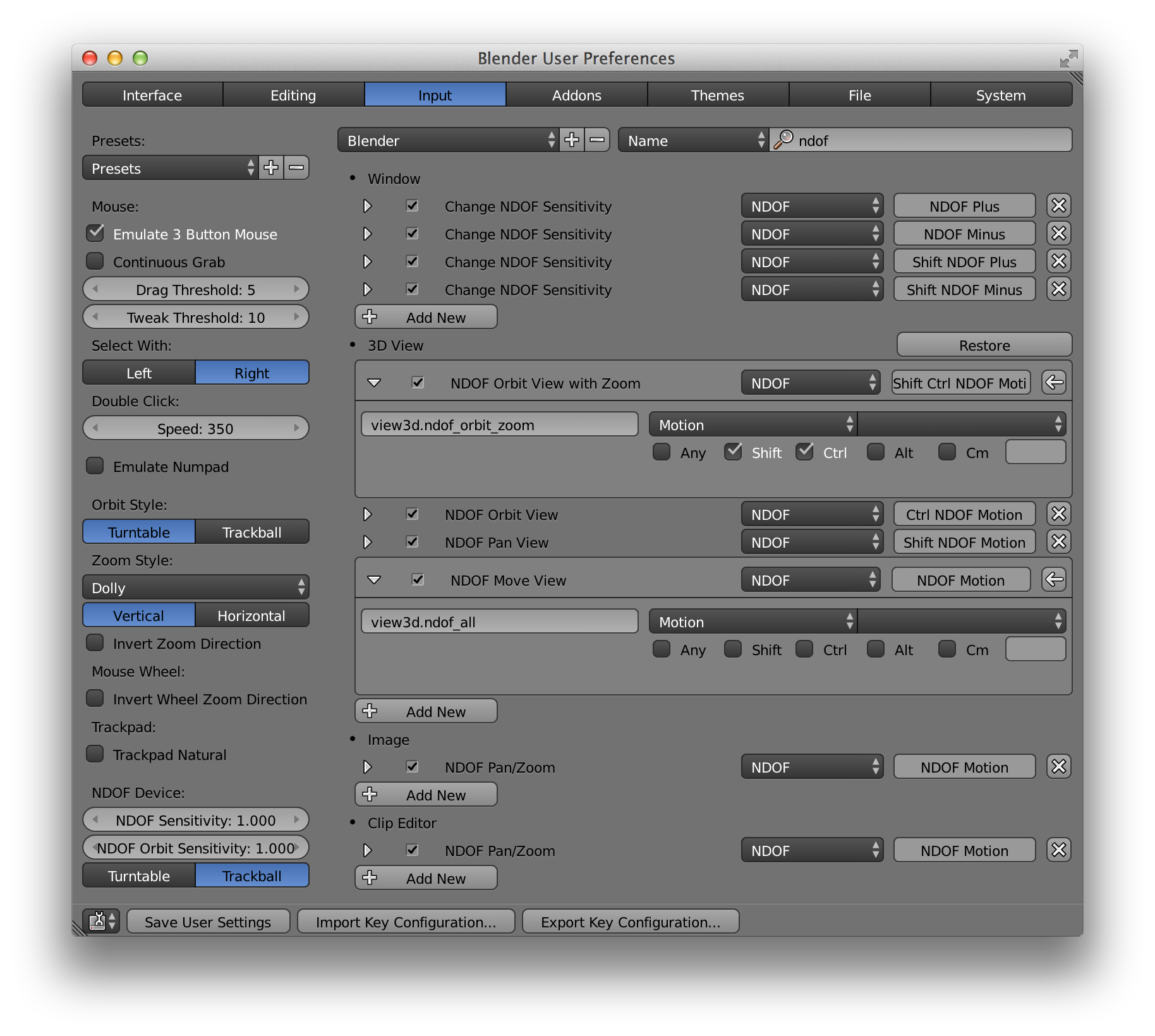Go to the System tab

1001,95
